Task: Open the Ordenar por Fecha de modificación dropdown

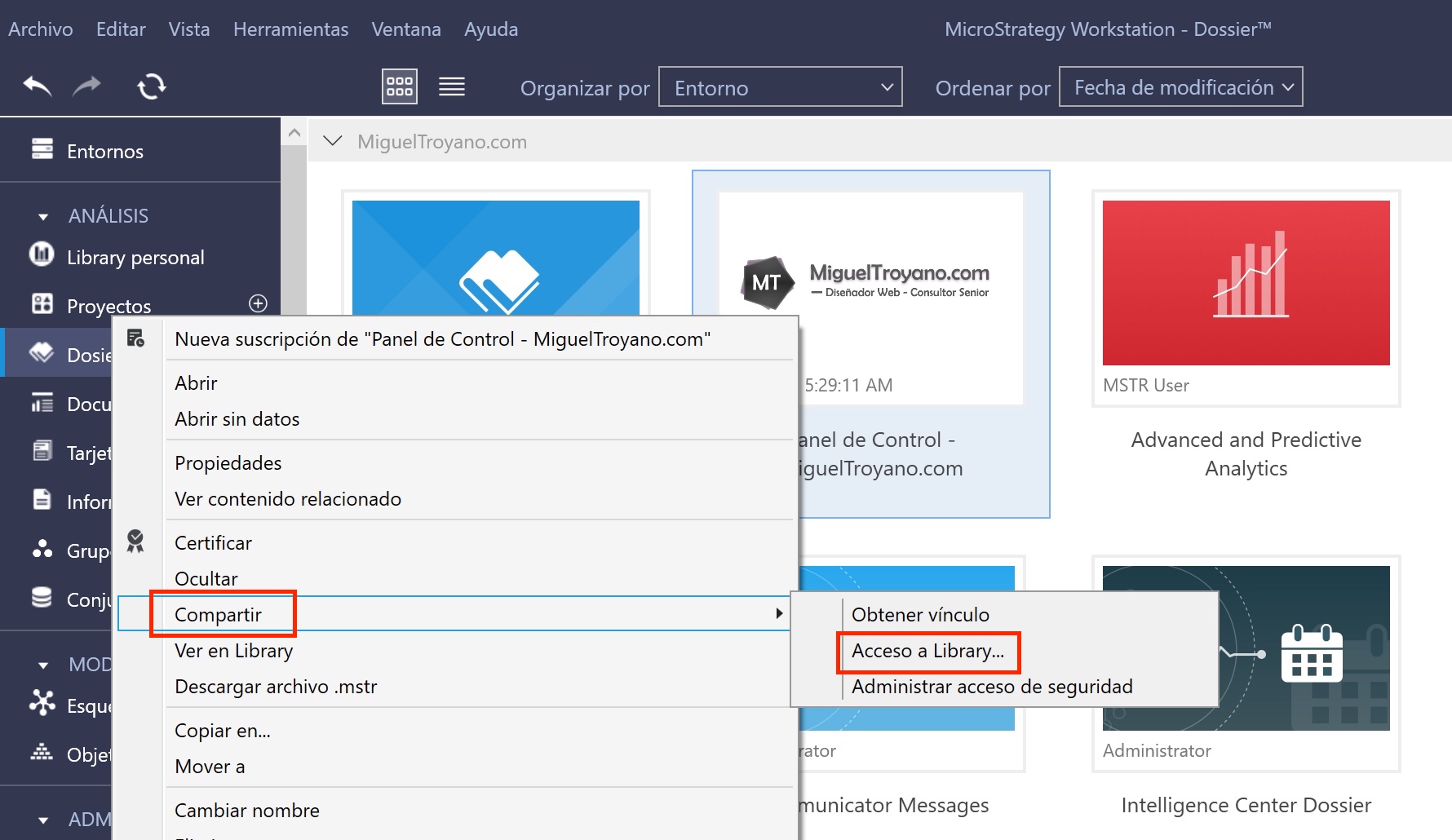Action: pyautogui.click(x=1181, y=86)
